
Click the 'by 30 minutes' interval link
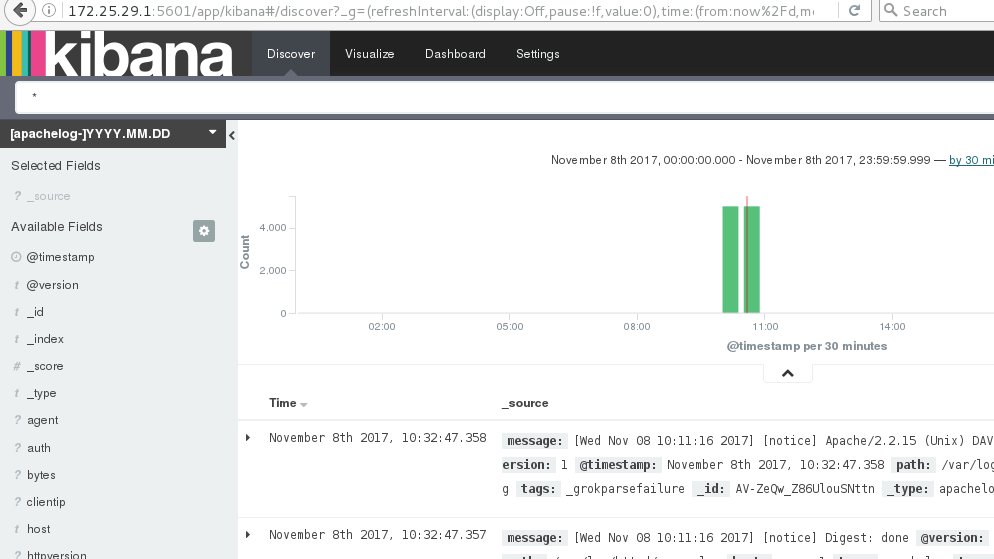[x=971, y=160]
